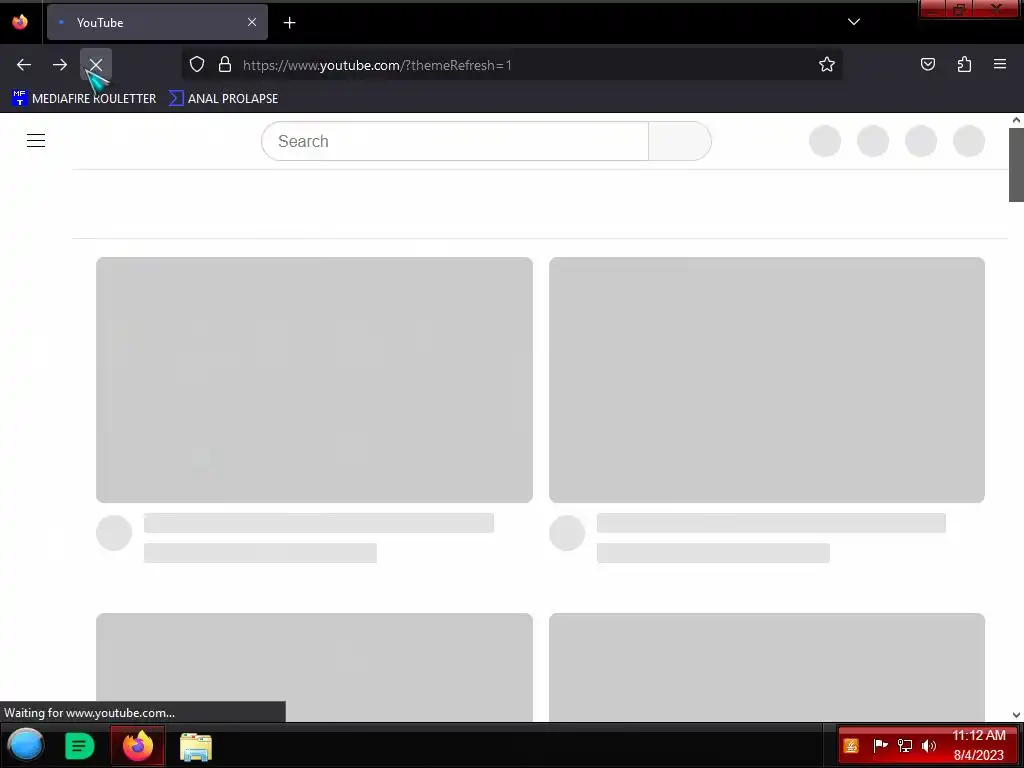Close the YouTube tab
Screen dimensions: 1024x768
click(251, 22)
